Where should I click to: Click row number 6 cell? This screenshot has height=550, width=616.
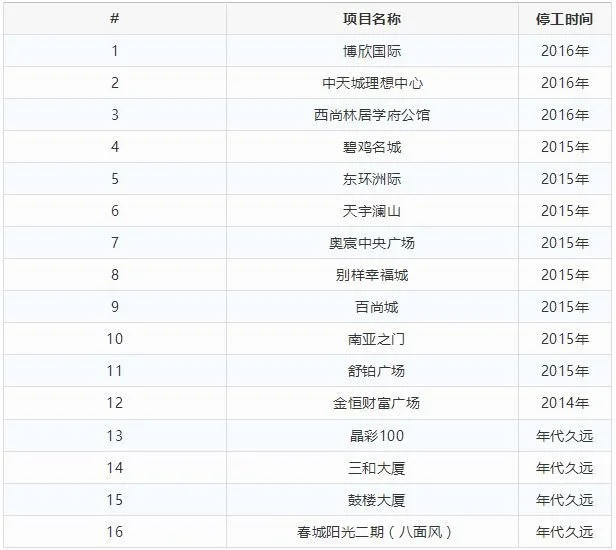coord(115,211)
